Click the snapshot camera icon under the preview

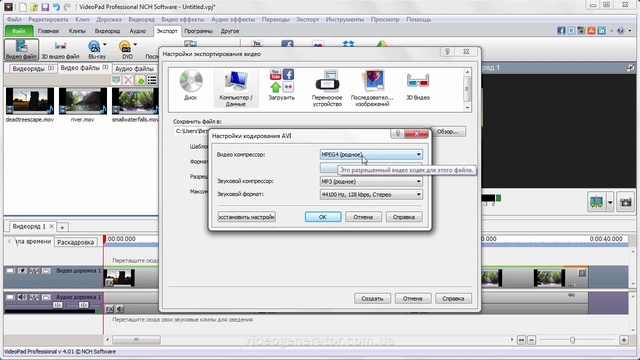click(x=625, y=202)
